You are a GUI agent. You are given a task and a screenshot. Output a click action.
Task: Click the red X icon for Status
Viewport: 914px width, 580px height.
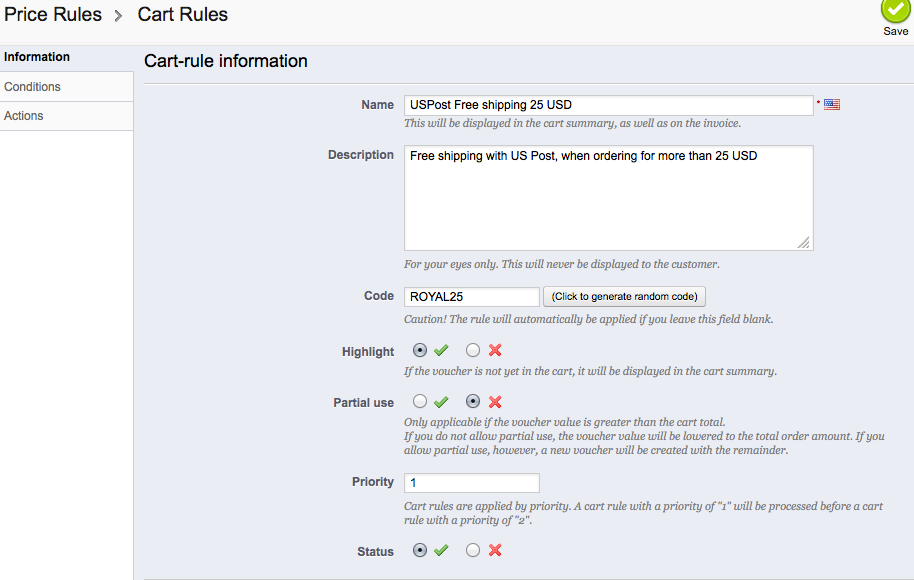click(x=495, y=550)
